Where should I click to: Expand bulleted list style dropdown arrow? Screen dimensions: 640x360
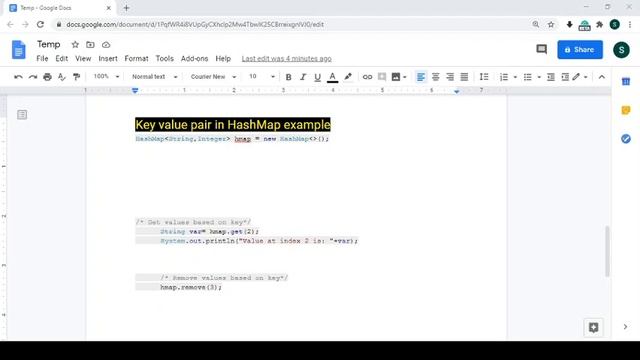click(x=539, y=77)
